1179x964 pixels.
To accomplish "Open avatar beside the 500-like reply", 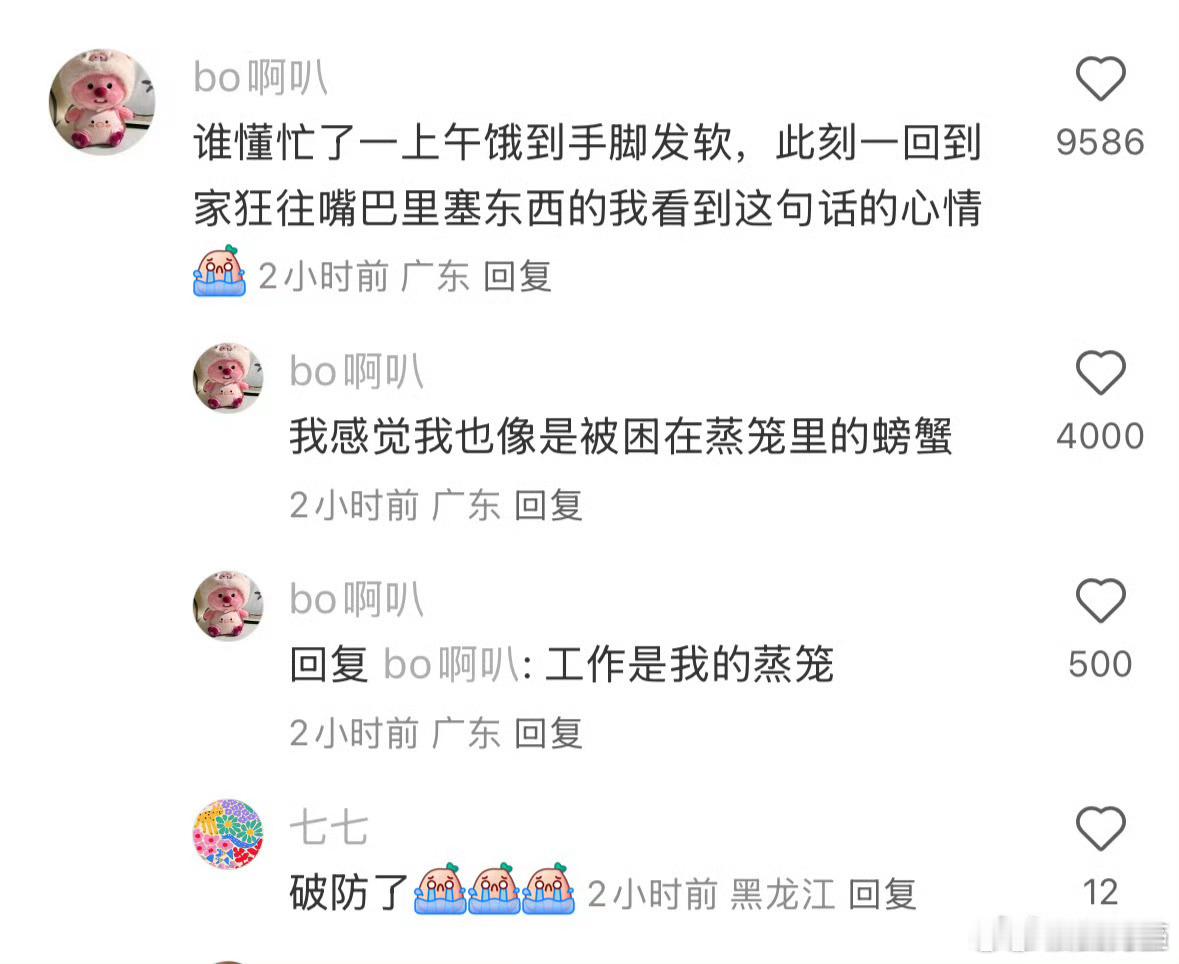I will point(229,605).
